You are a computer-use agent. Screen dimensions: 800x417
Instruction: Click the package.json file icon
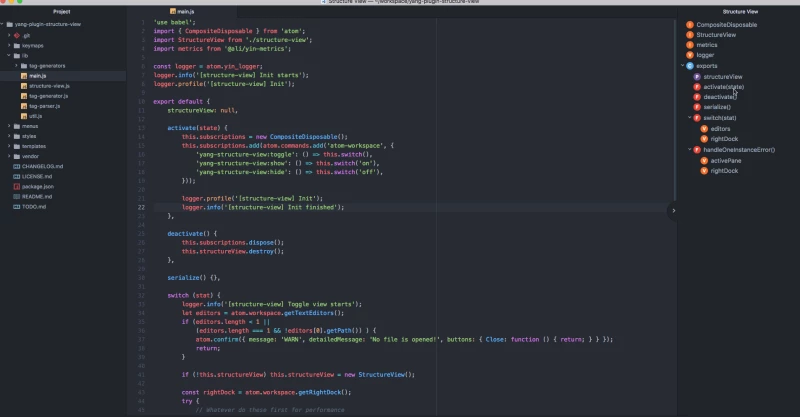point(16,186)
